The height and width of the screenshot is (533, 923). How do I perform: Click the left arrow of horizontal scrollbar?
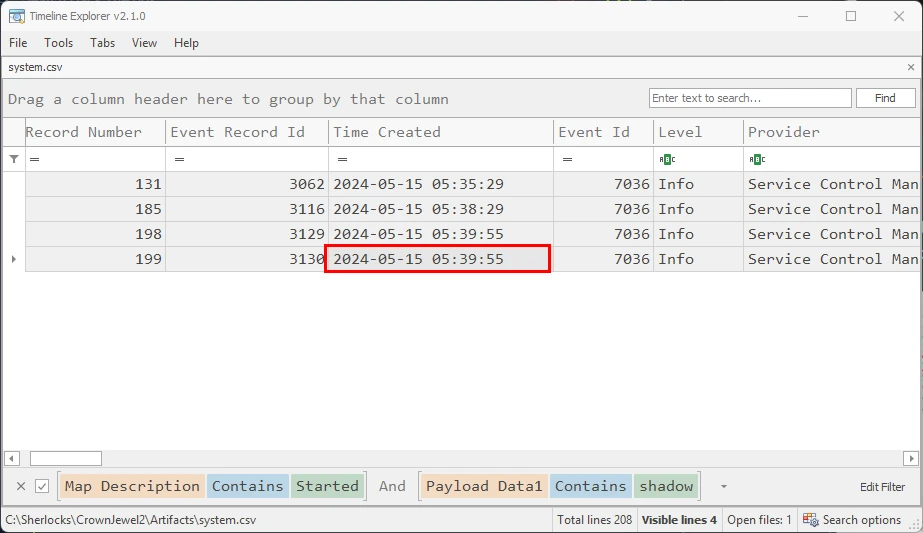click(12, 458)
